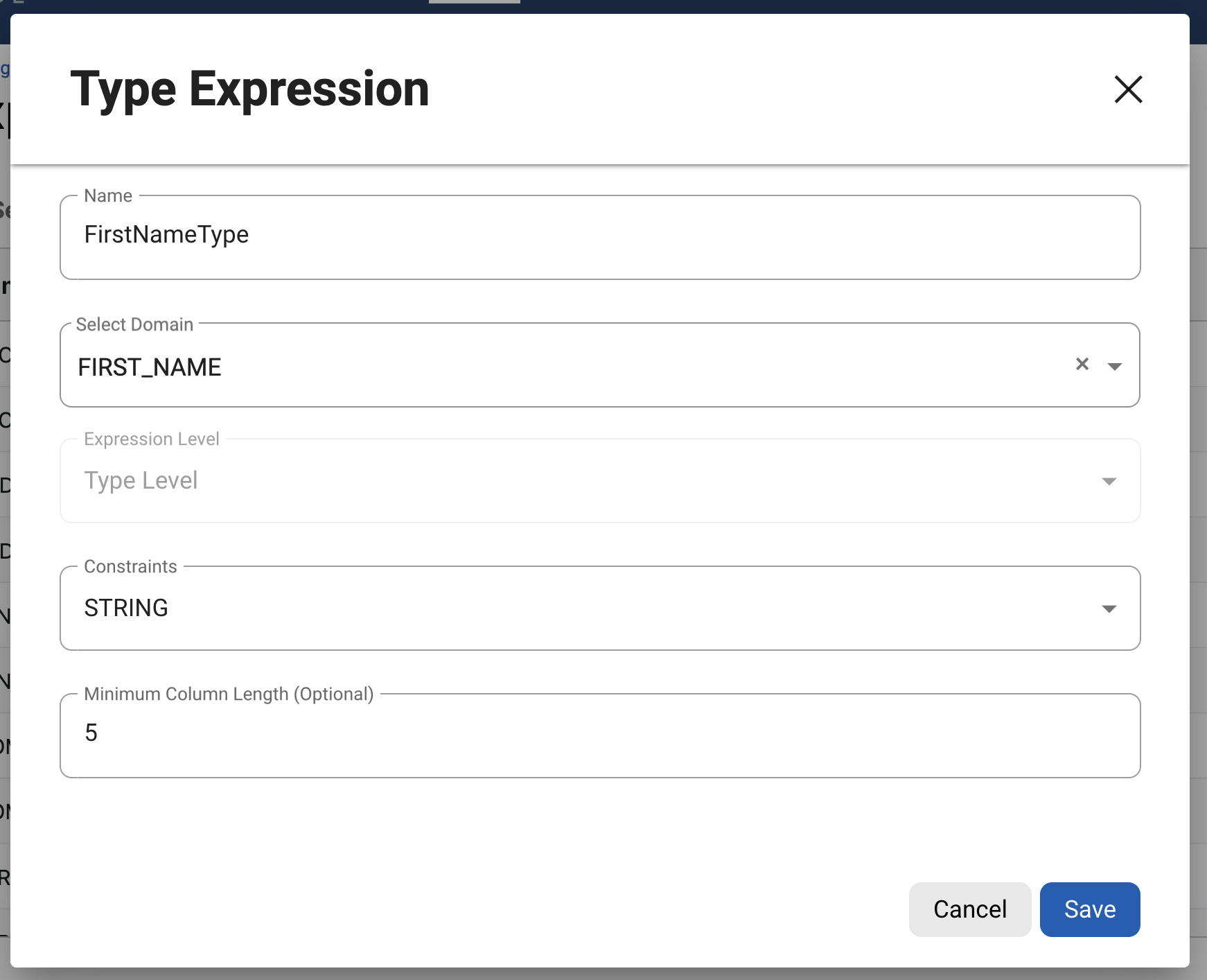Open the Constraints dropdown arrow
The height and width of the screenshot is (980, 1207).
tap(1109, 609)
